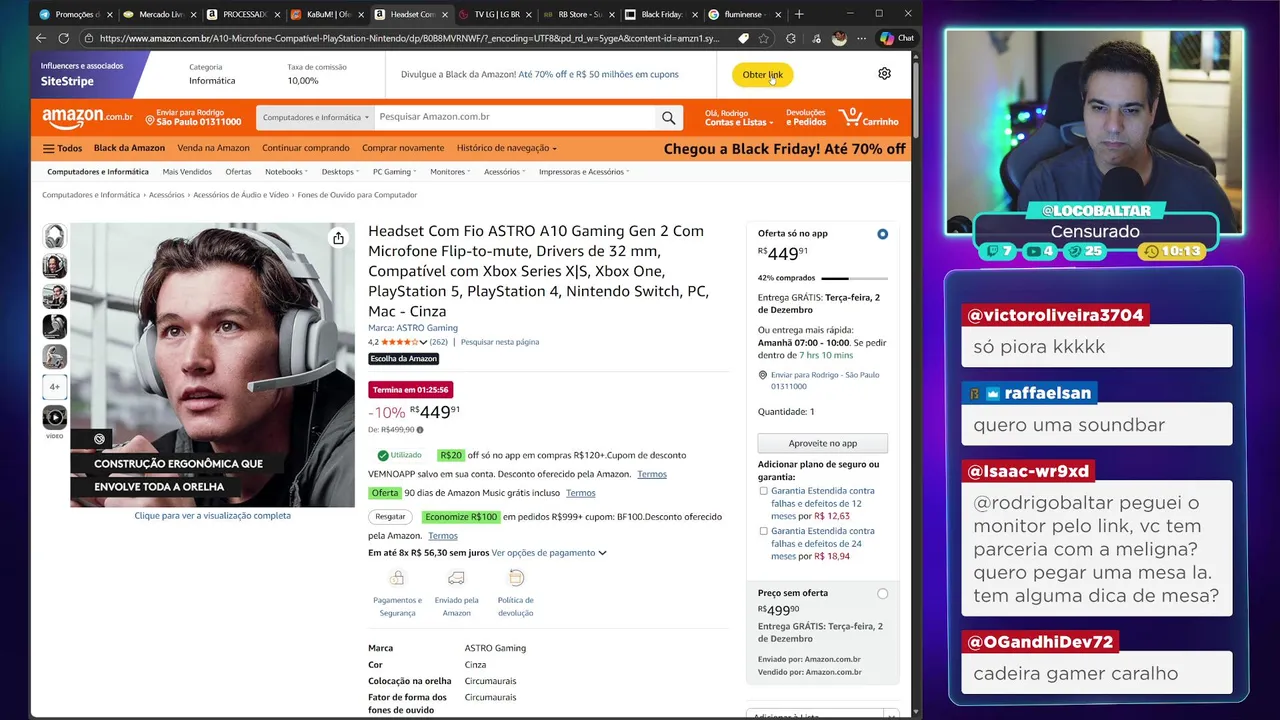1280x720 pixels.
Task: Bookmark page with the star icon
Action: (764, 38)
